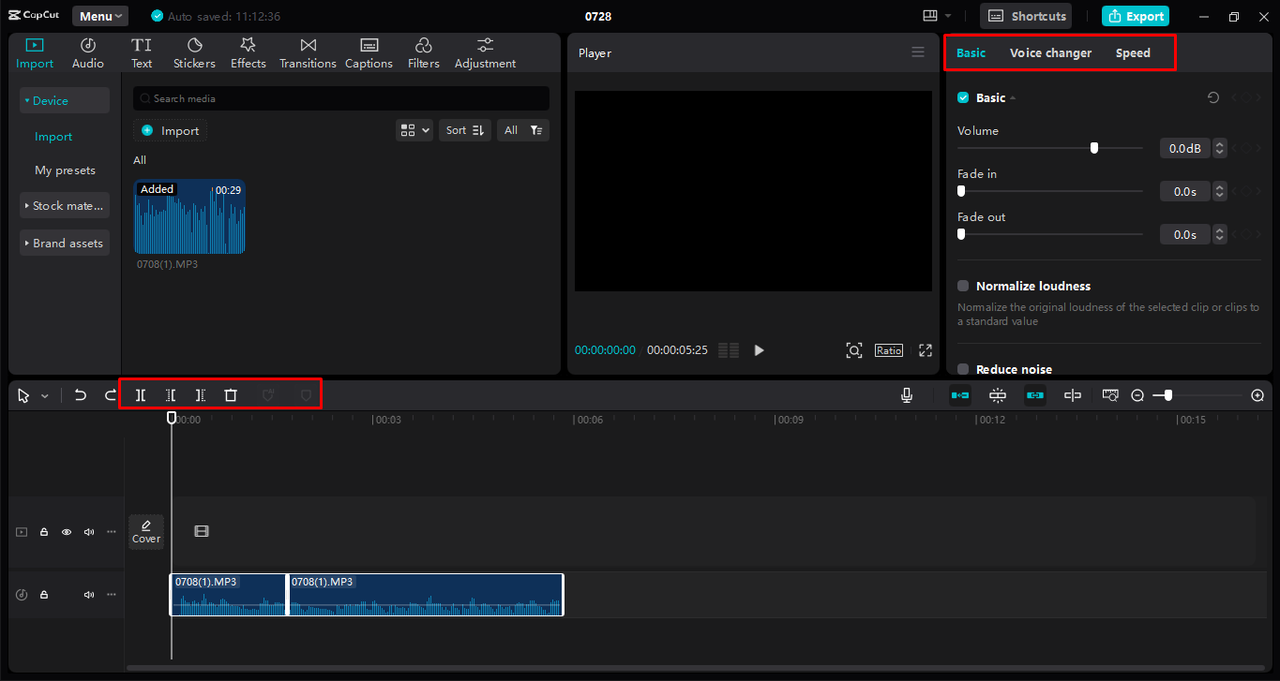Toggle main track magnet
1280x681 pixels.
tap(960, 395)
